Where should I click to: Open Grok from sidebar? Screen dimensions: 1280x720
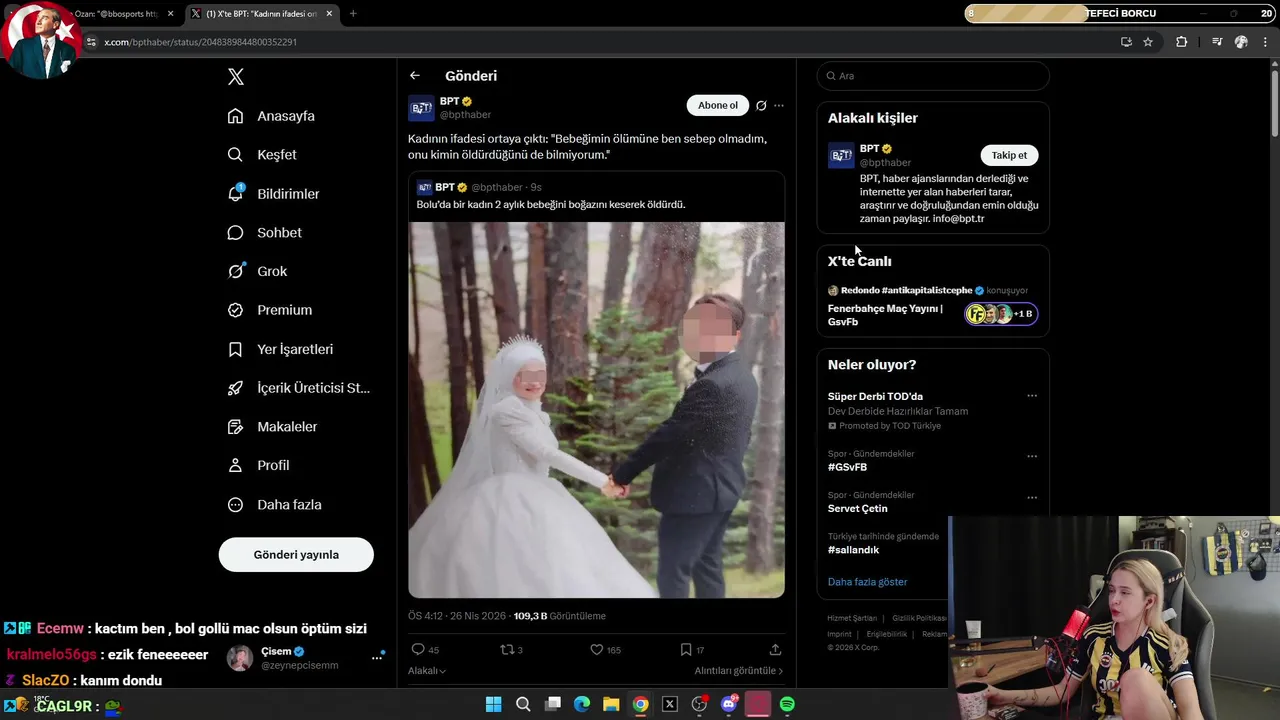pyautogui.click(x=257, y=271)
